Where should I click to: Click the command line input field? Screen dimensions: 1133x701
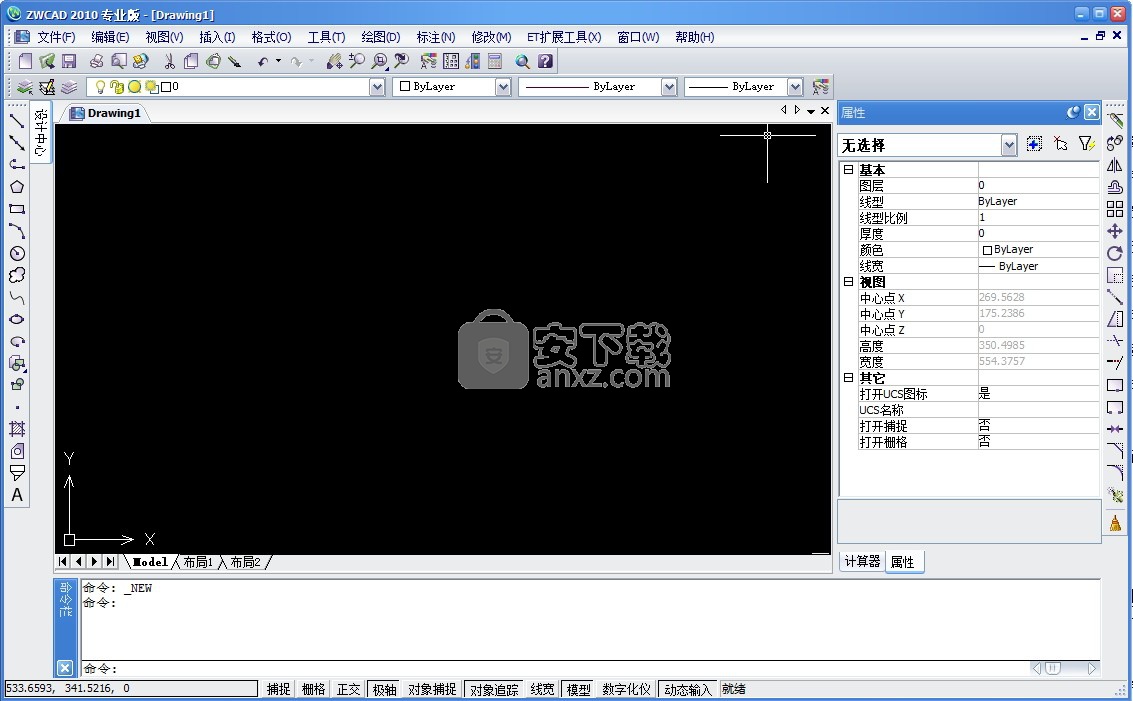click(556, 668)
